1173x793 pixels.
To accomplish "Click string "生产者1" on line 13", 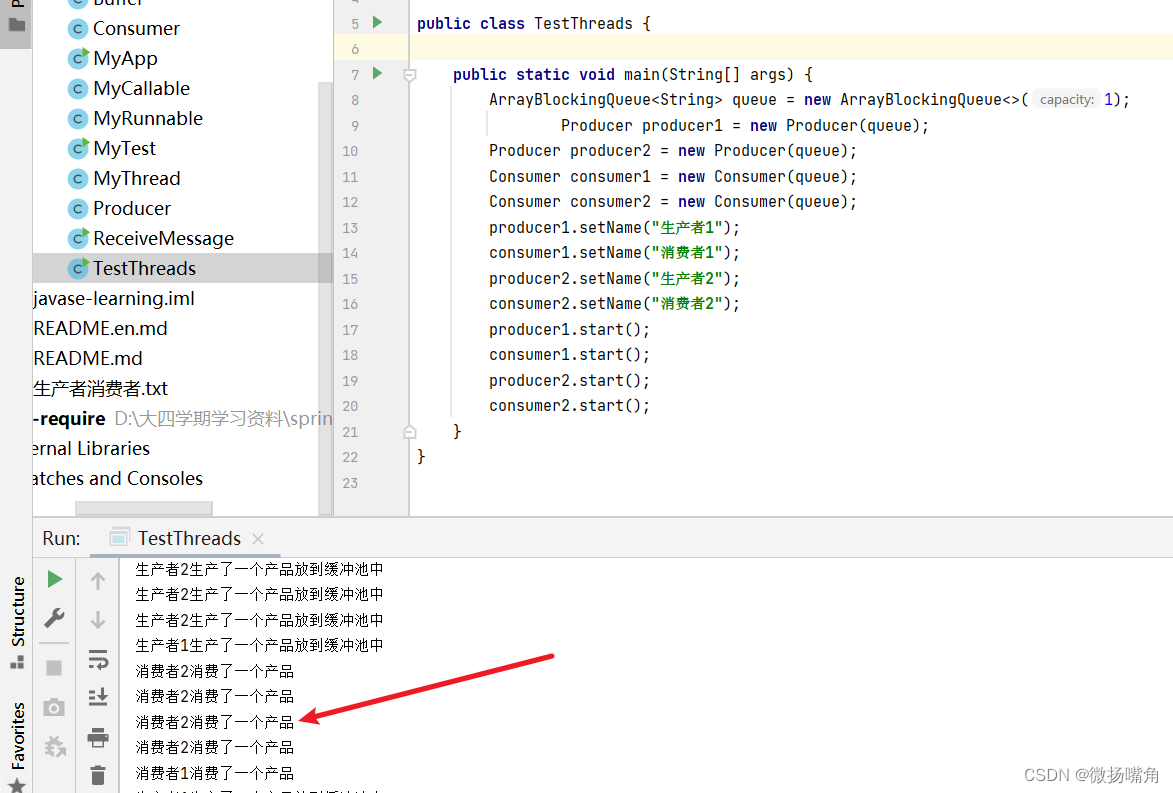I will point(686,227).
